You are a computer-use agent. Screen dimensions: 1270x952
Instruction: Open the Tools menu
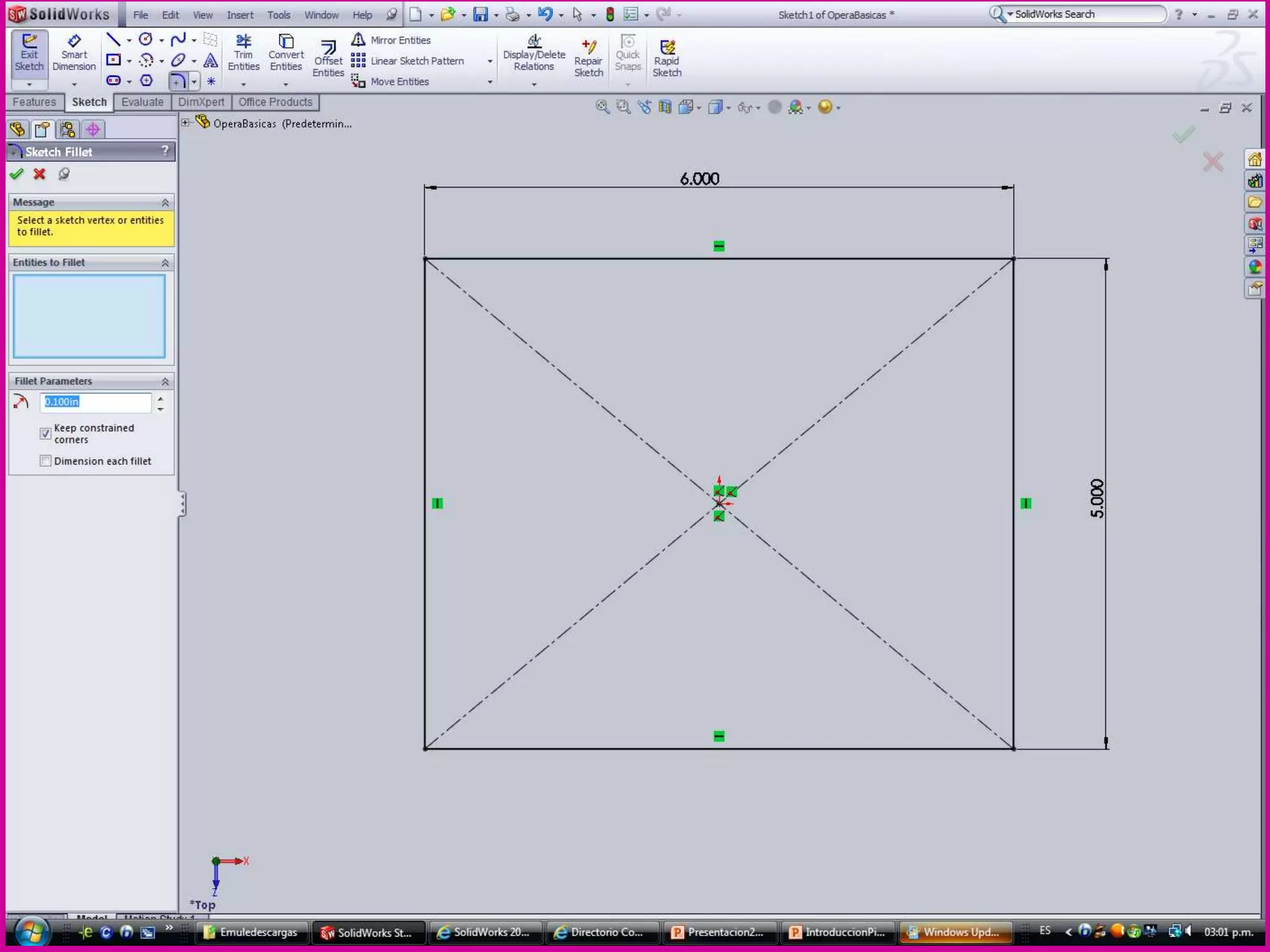pos(278,15)
